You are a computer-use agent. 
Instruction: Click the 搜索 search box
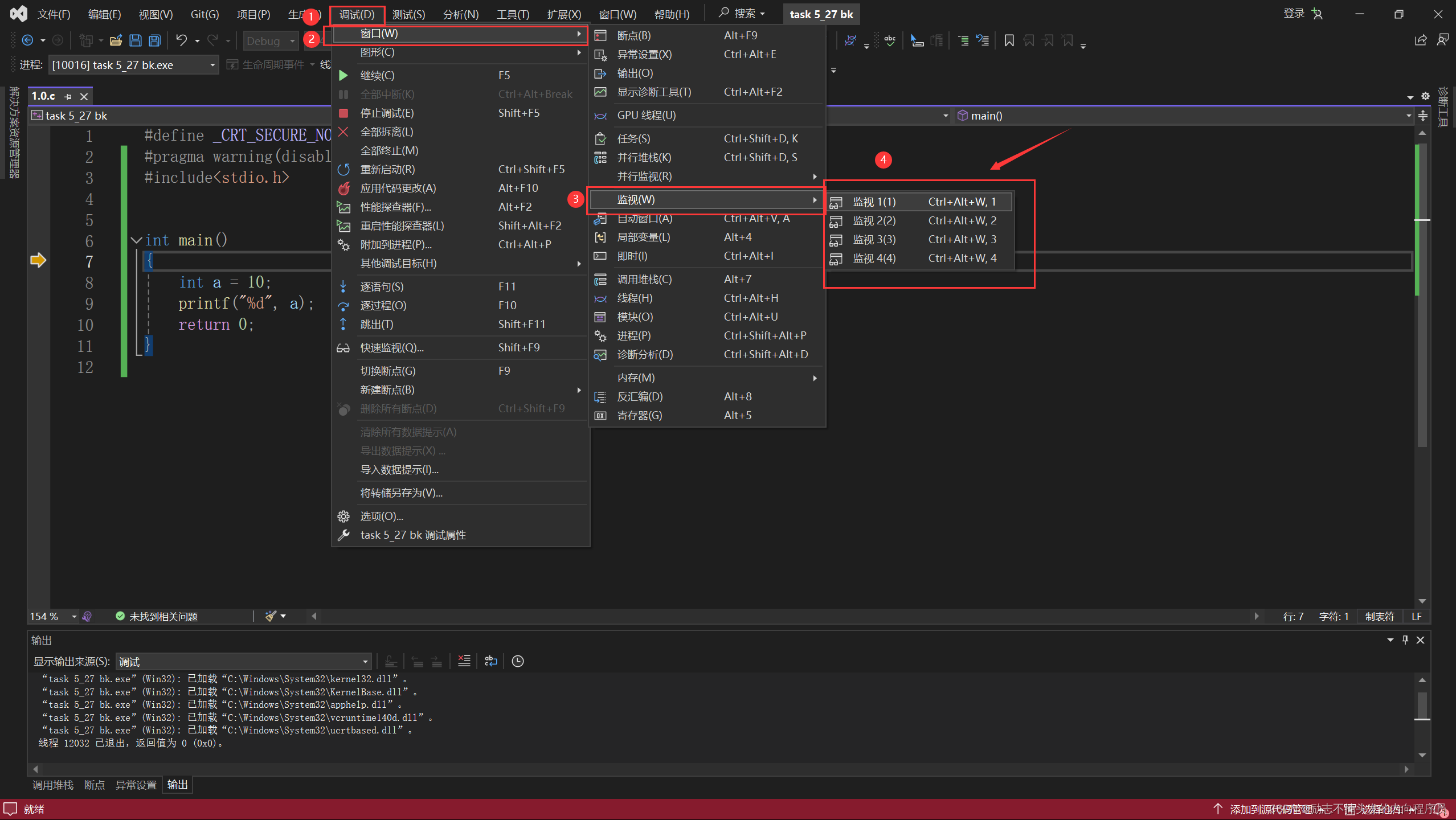(x=742, y=14)
